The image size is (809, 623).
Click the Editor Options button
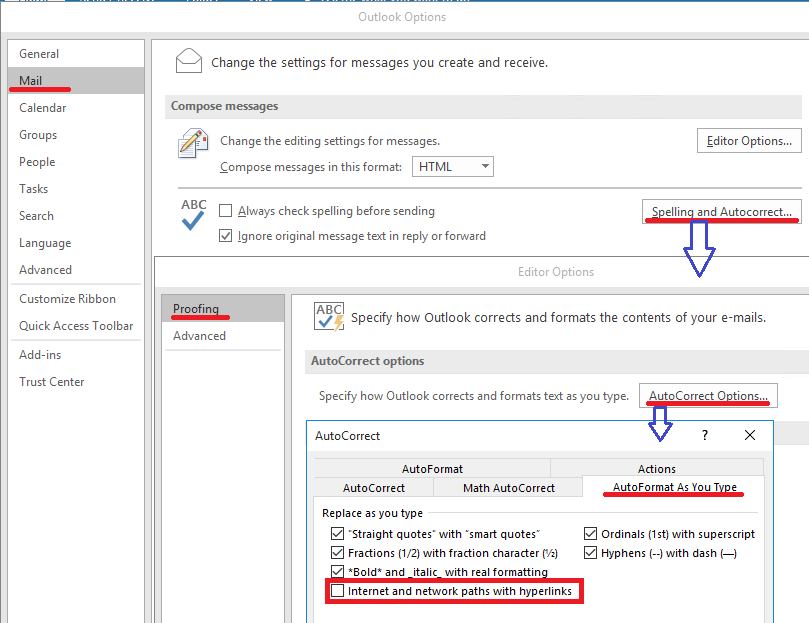click(x=749, y=141)
